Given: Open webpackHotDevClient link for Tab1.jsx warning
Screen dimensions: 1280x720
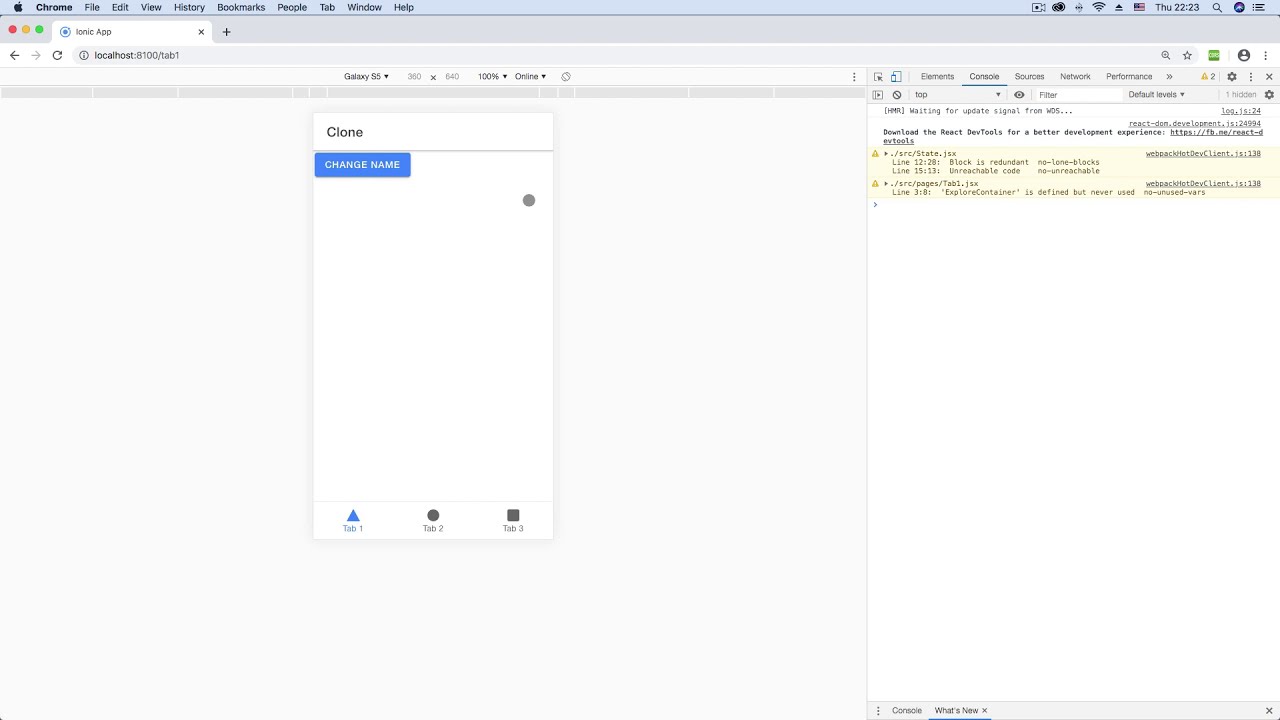Looking at the screenshot, I should [x=1203, y=184].
